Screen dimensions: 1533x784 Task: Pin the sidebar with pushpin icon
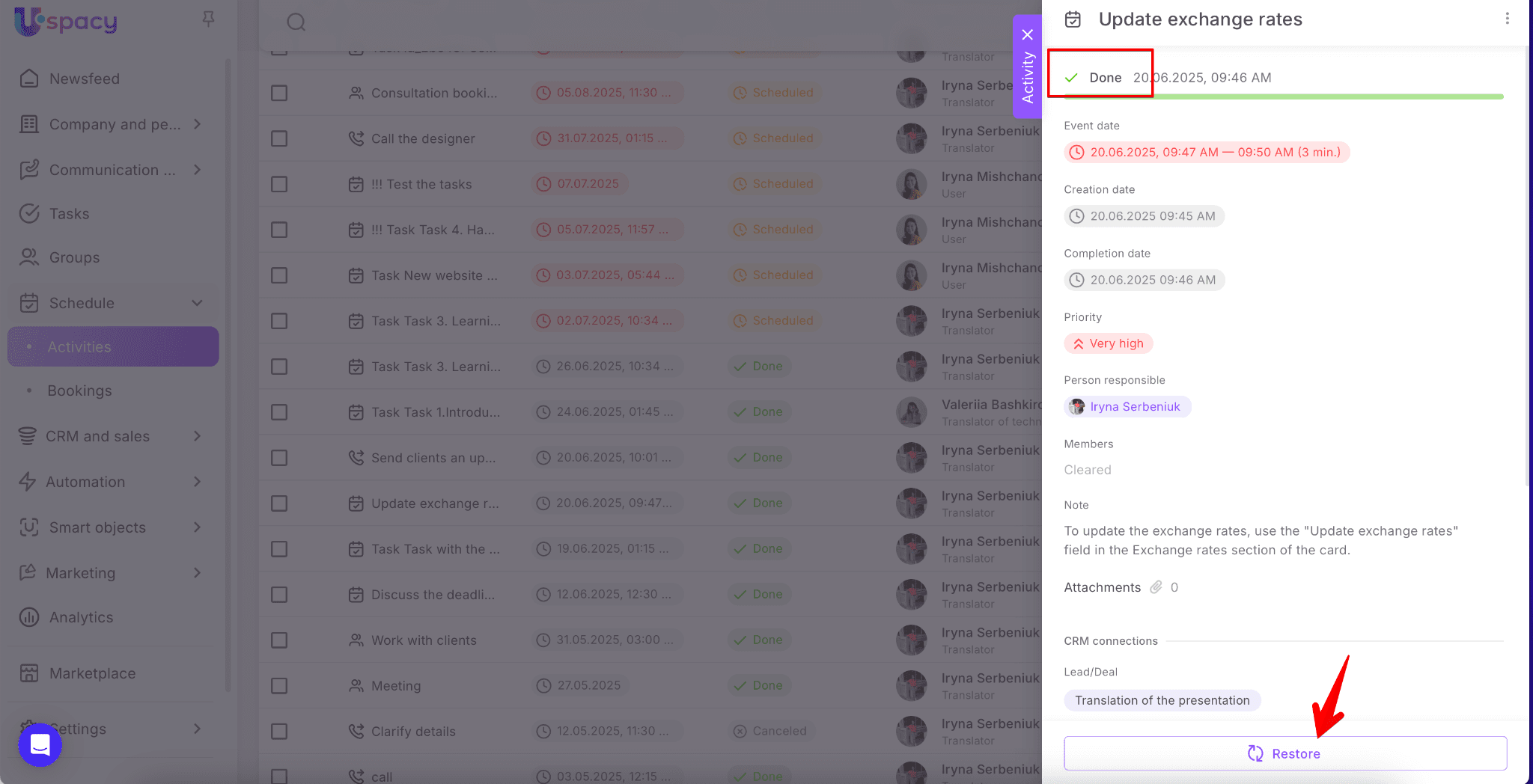(209, 19)
